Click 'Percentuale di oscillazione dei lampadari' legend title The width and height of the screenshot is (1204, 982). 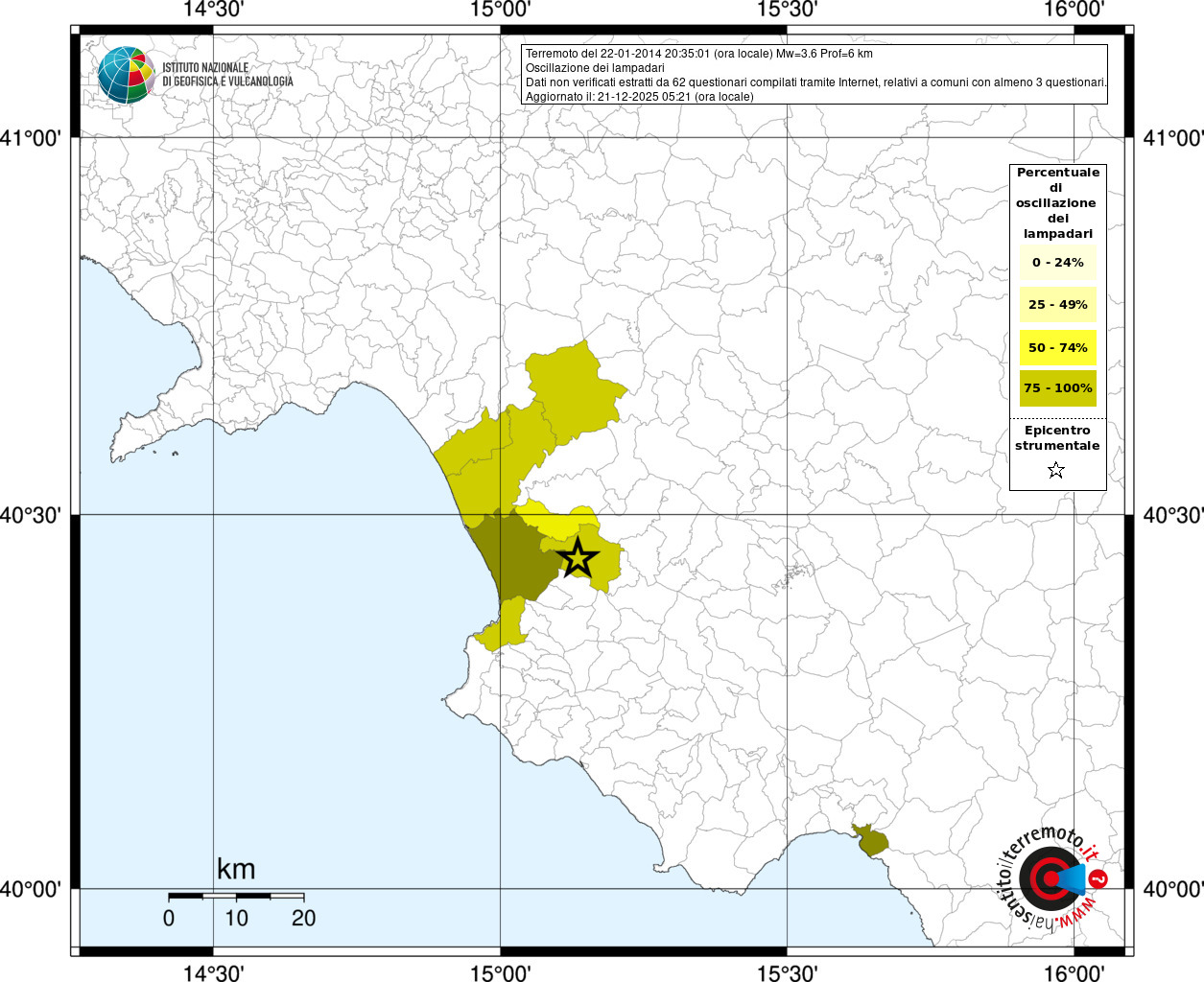point(1057,202)
